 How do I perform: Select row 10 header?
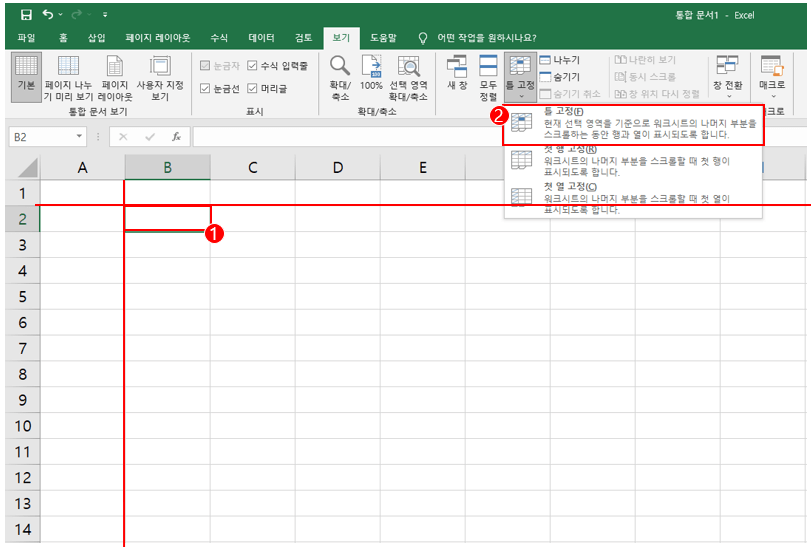[x=22, y=426]
